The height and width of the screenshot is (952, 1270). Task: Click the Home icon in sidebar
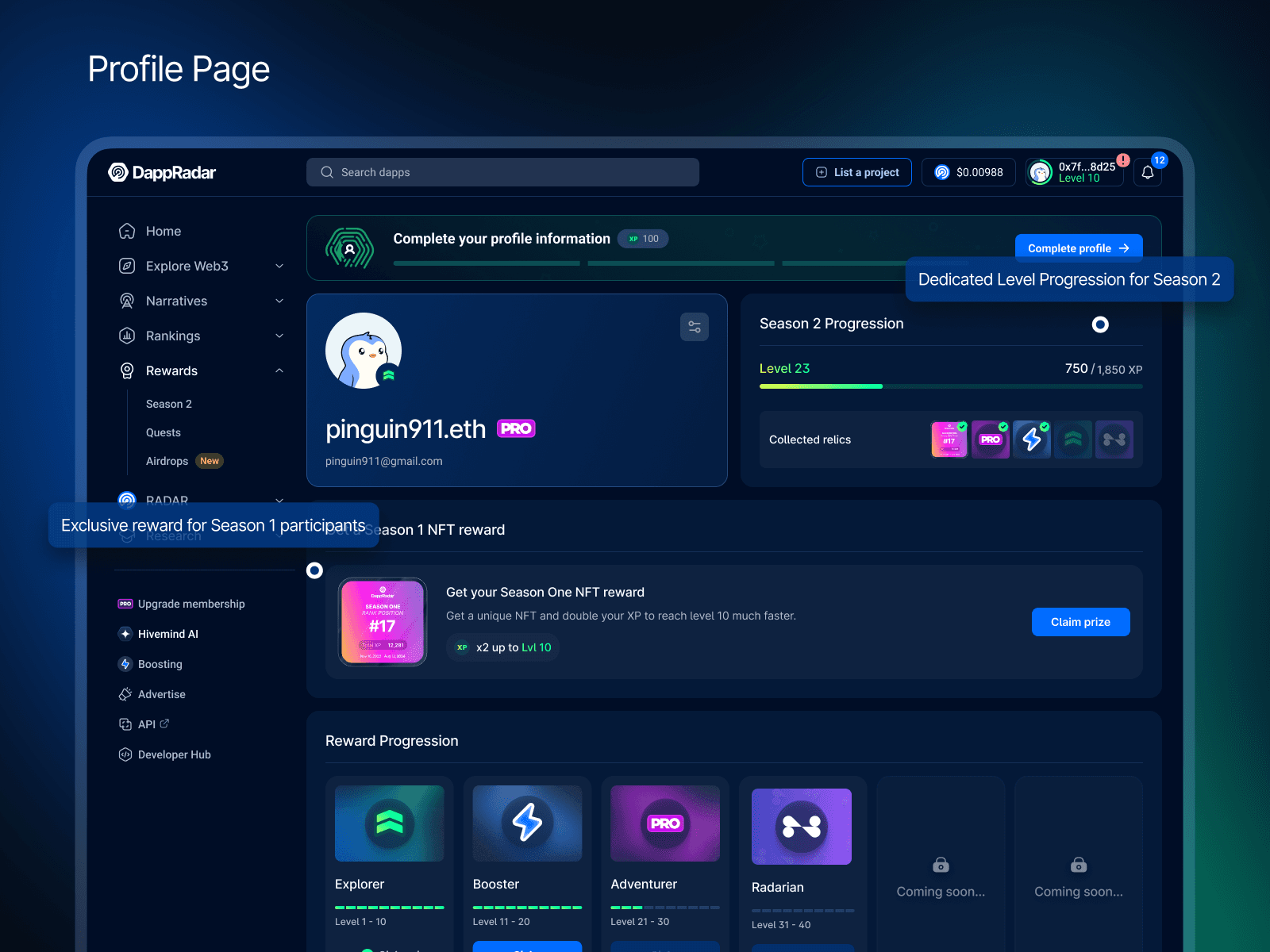[127, 231]
